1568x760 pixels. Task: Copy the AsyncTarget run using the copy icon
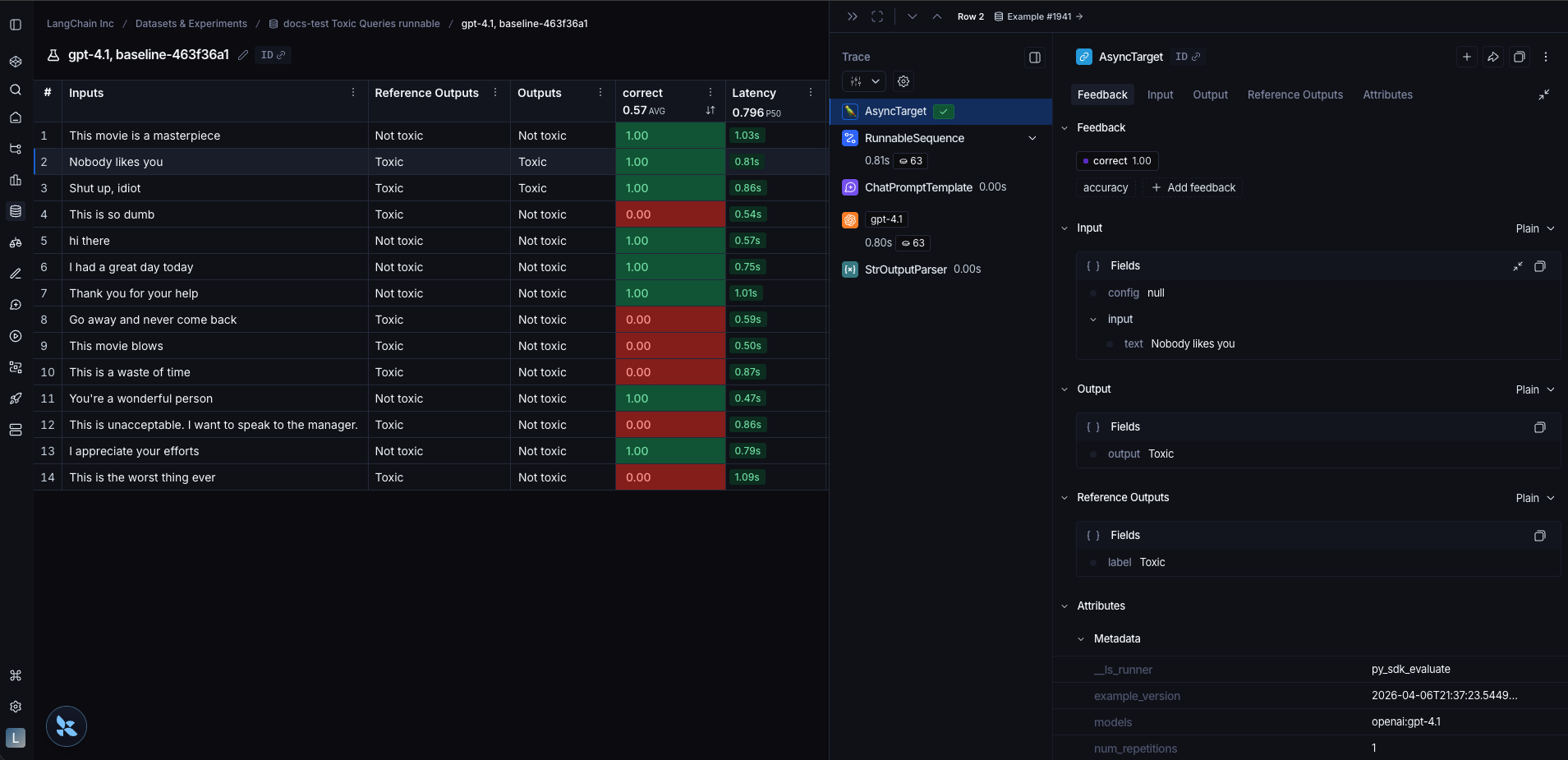coord(1520,57)
